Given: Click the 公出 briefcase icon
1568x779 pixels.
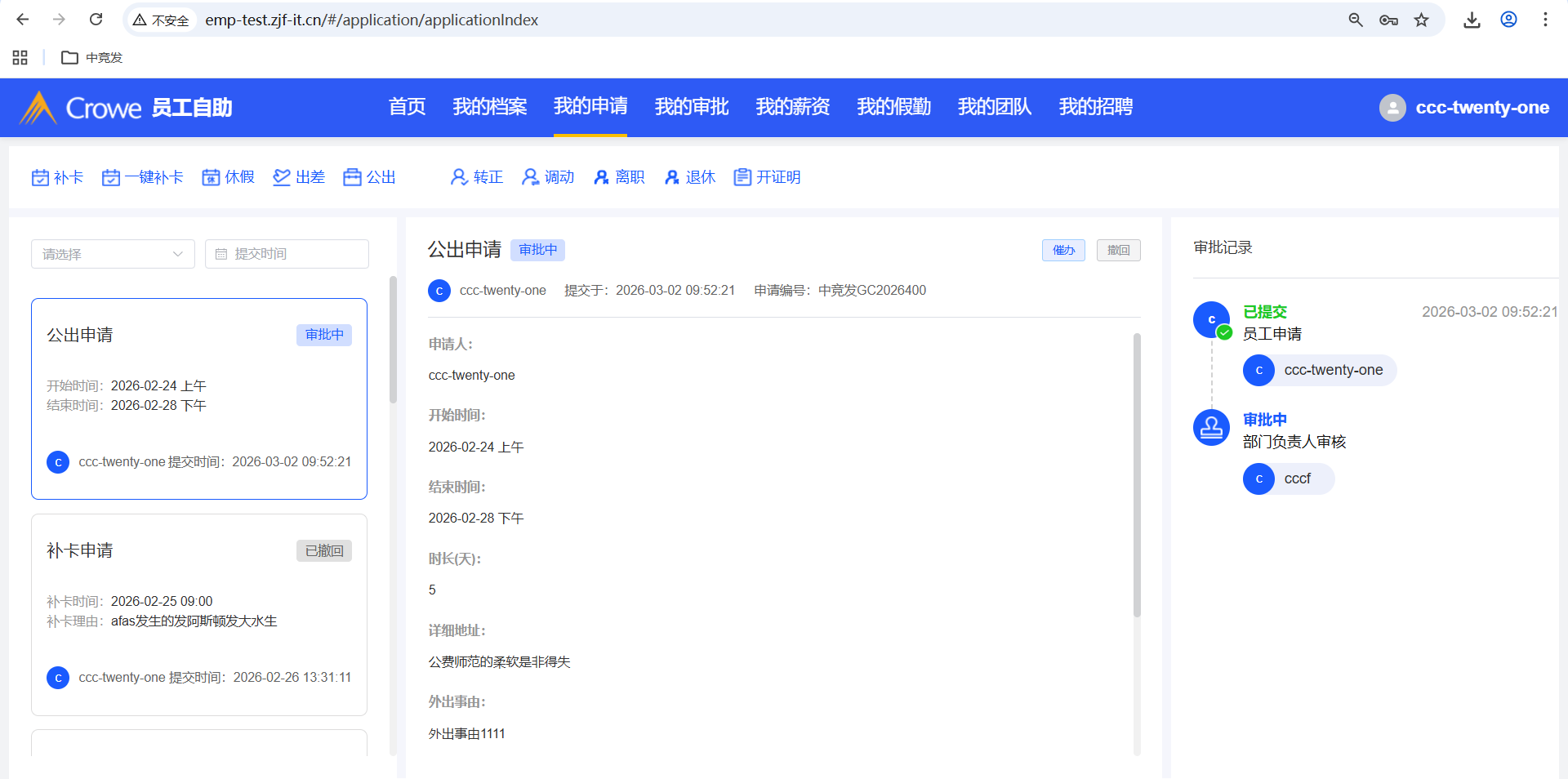Looking at the screenshot, I should click(352, 177).
